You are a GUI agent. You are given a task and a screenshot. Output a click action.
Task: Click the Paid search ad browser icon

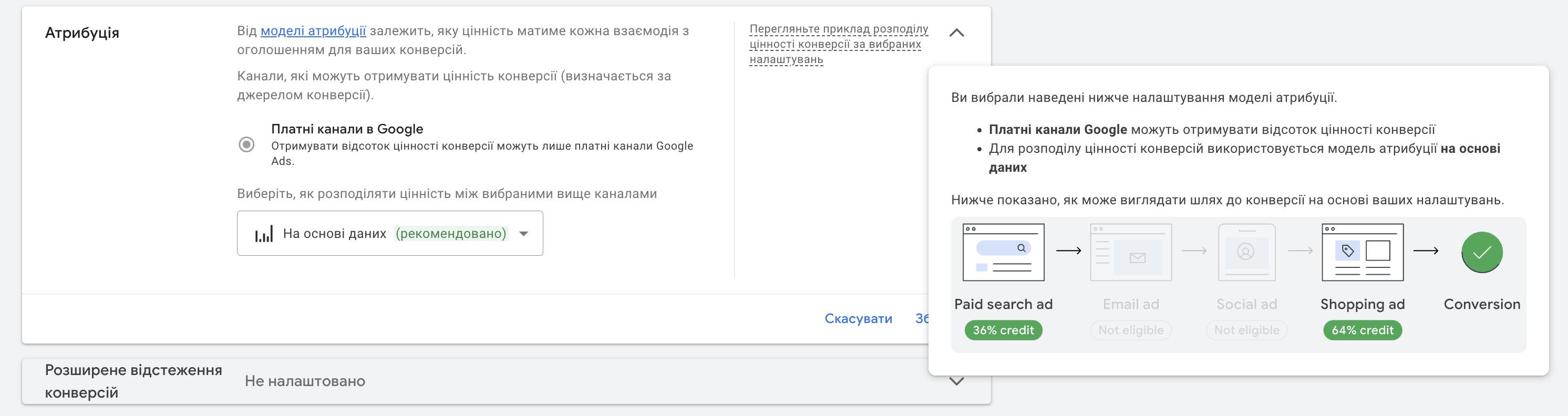[x=1003, y=253]
